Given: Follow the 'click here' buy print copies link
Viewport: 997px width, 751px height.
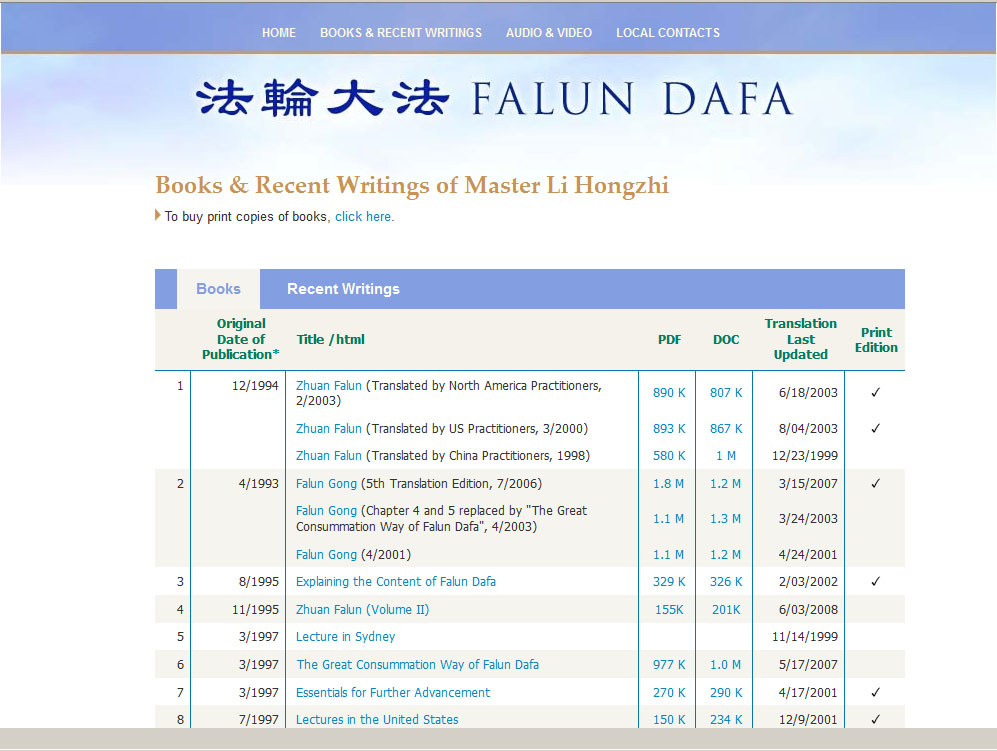Looking at the screenshot, I should (x=363, y=216).
